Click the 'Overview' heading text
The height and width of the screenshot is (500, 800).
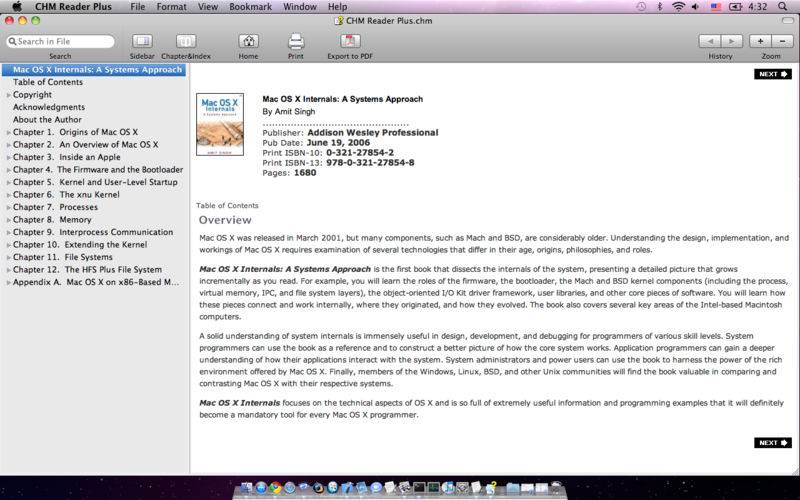coord(225,220)
